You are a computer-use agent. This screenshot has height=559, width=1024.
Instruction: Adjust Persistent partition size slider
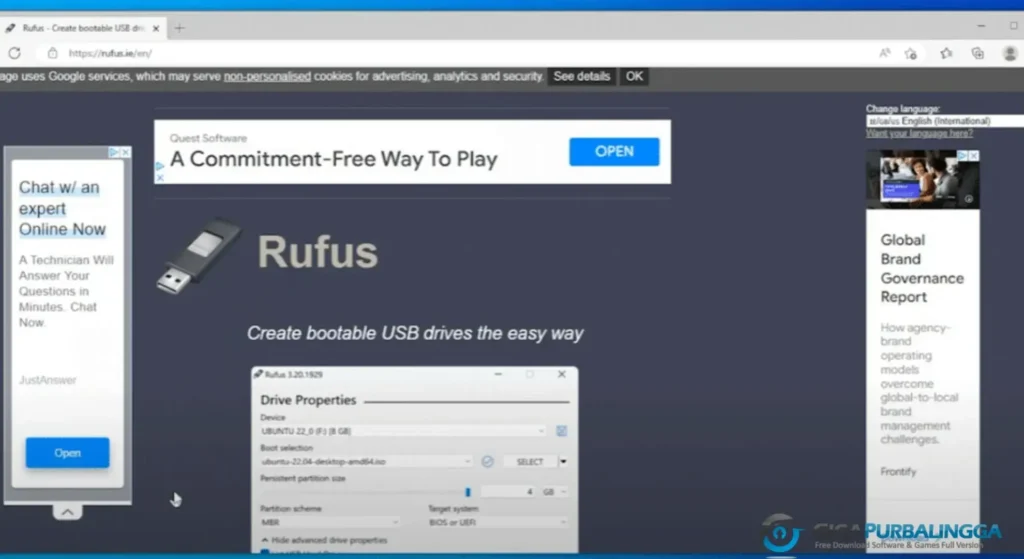[x=468, y=492]
